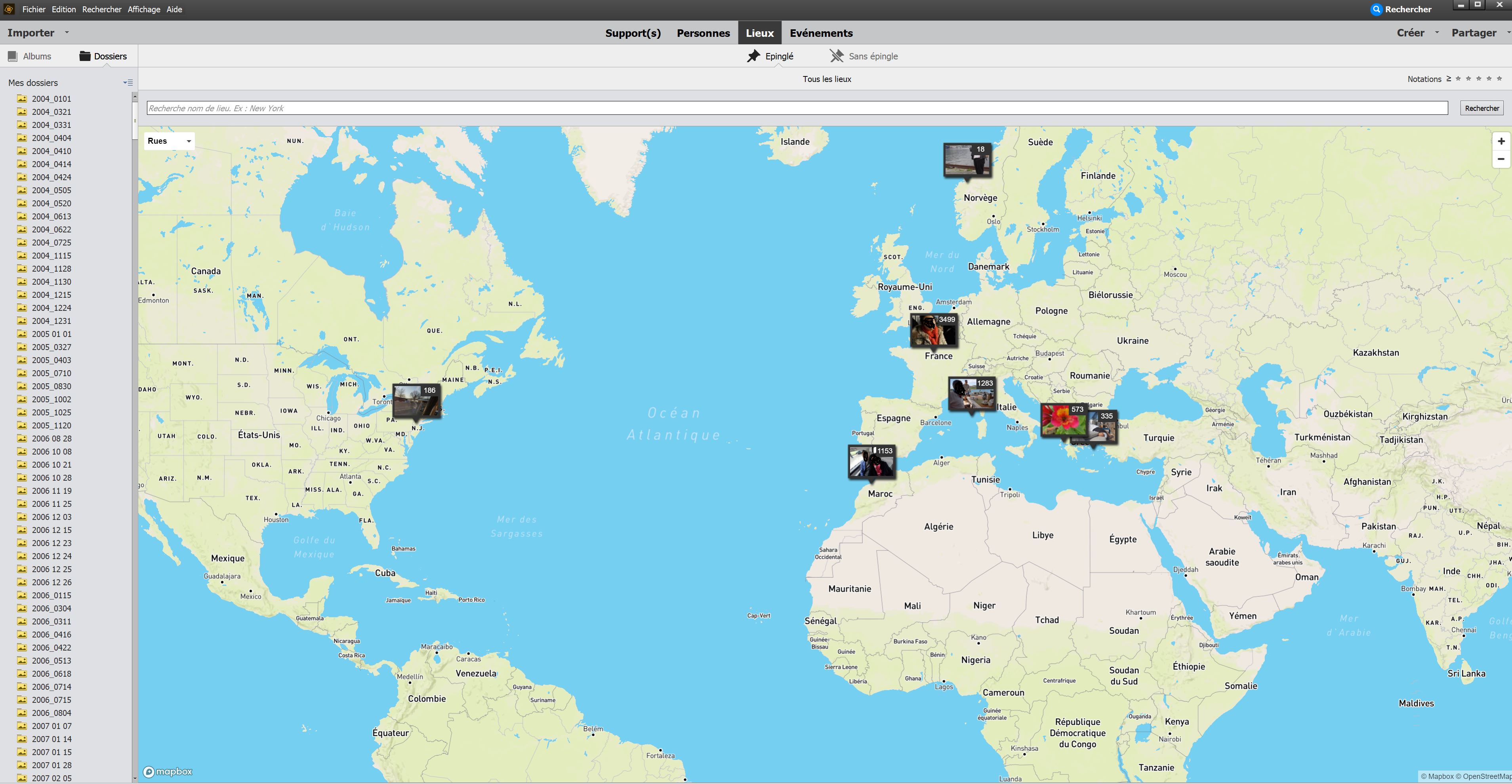Click the © OpenStreetMap attribution link
The width and height of the screenshot is (1512, 784).
click(x=1483, y=776)
